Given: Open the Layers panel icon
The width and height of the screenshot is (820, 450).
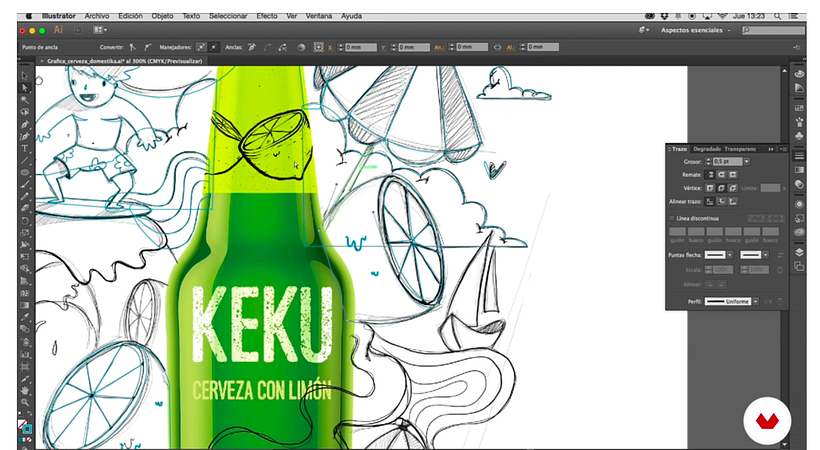Looking at the screenshot, I should 799,252.
